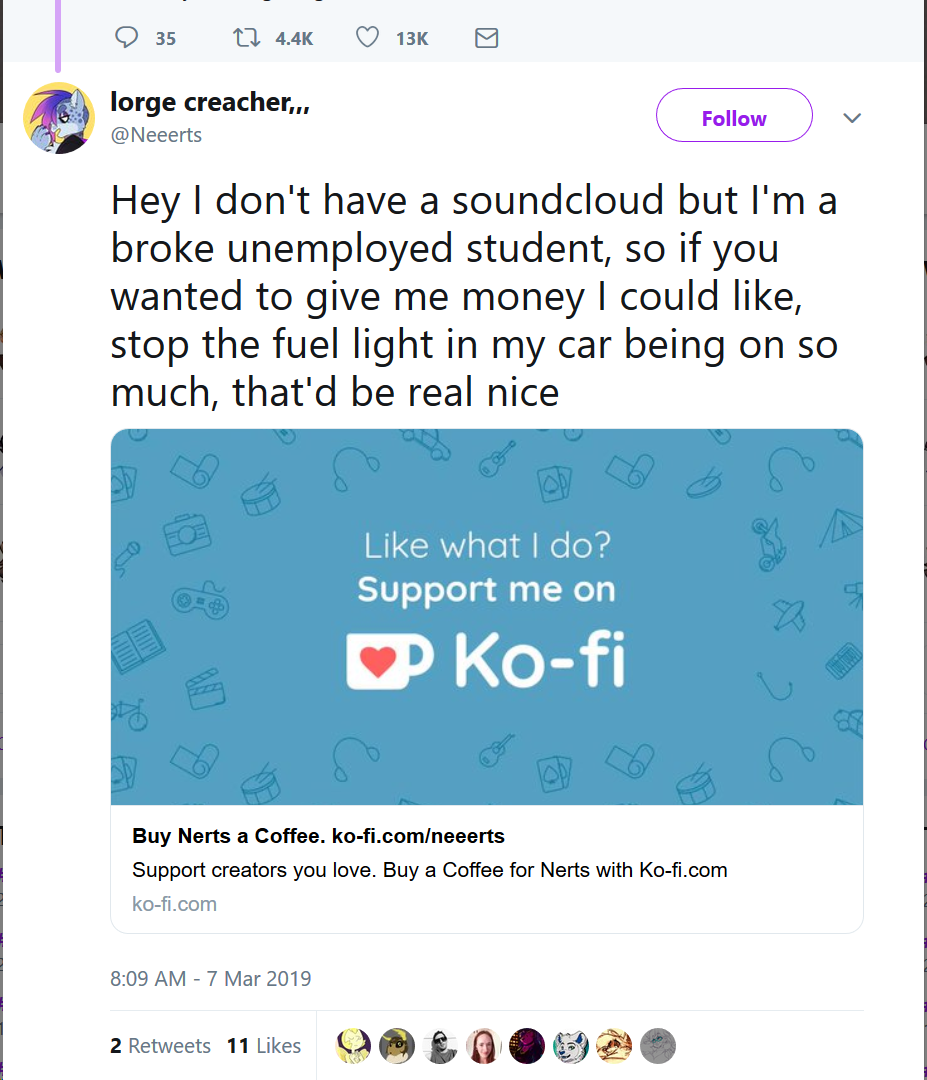Open Buy Nerts a Coffee link title

pyautogui.click(x=318, y=835)
